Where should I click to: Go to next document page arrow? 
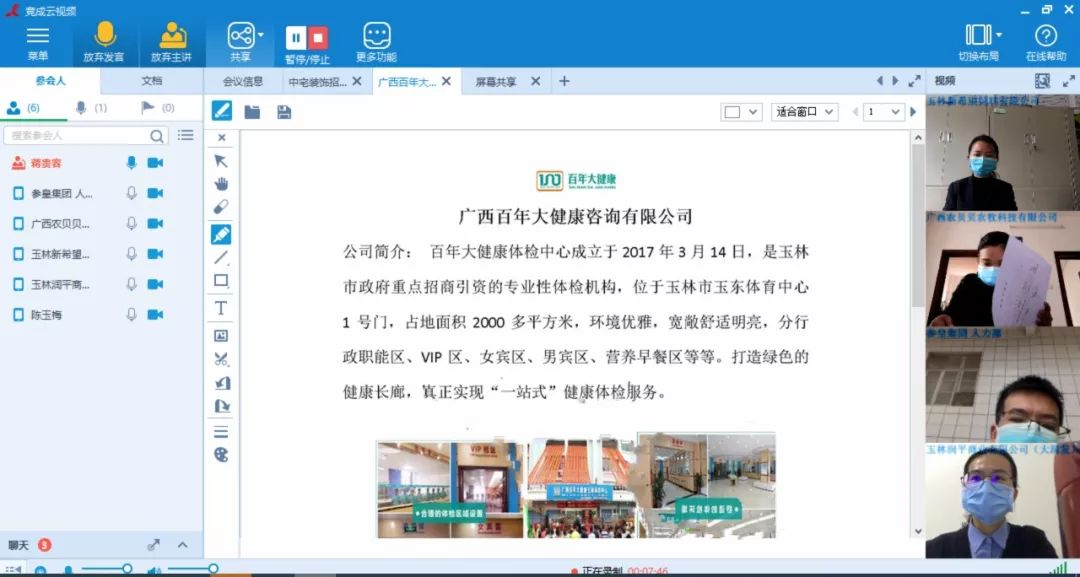[913, 112]
